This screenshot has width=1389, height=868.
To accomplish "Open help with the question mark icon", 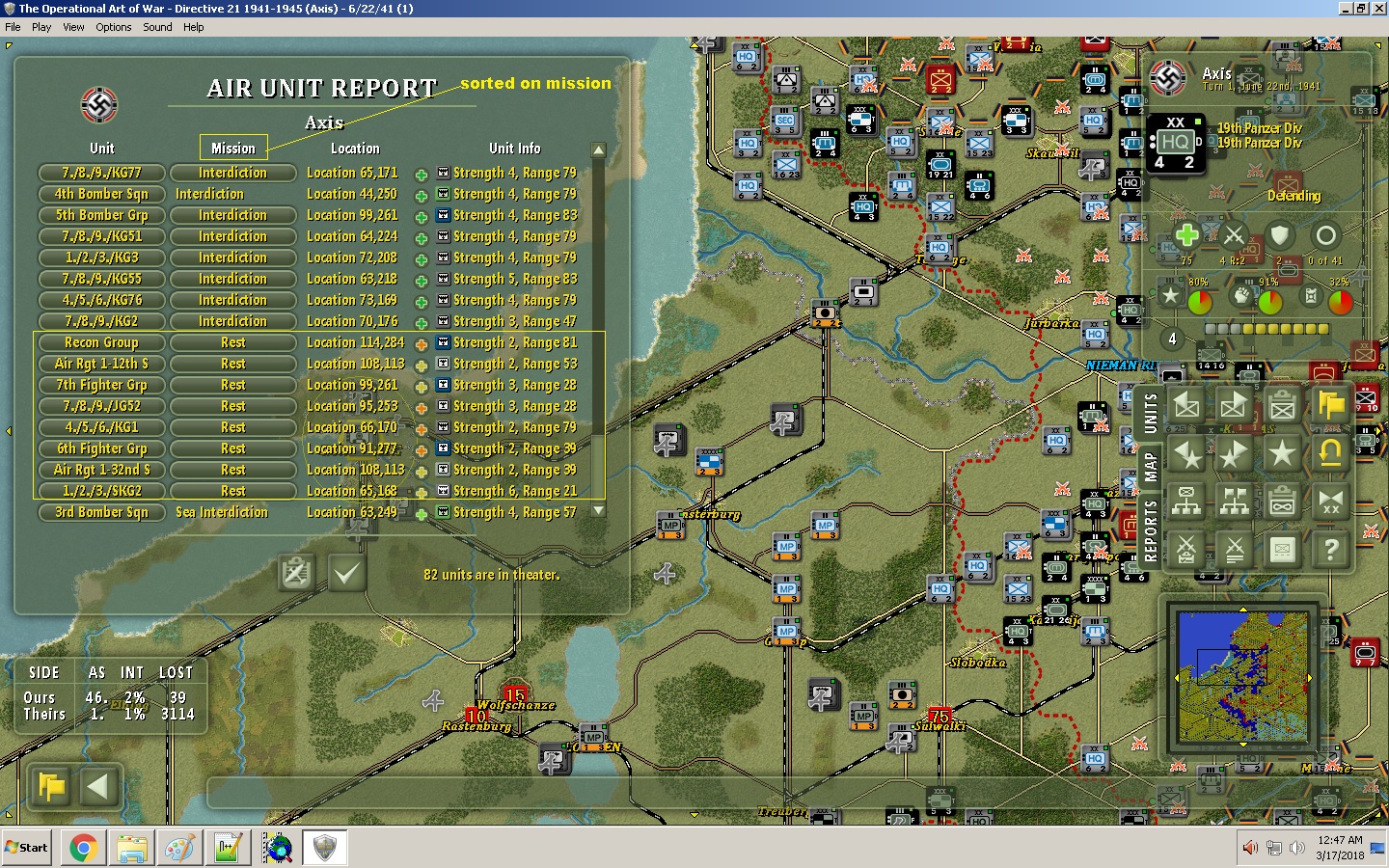I will [1330, 550].
